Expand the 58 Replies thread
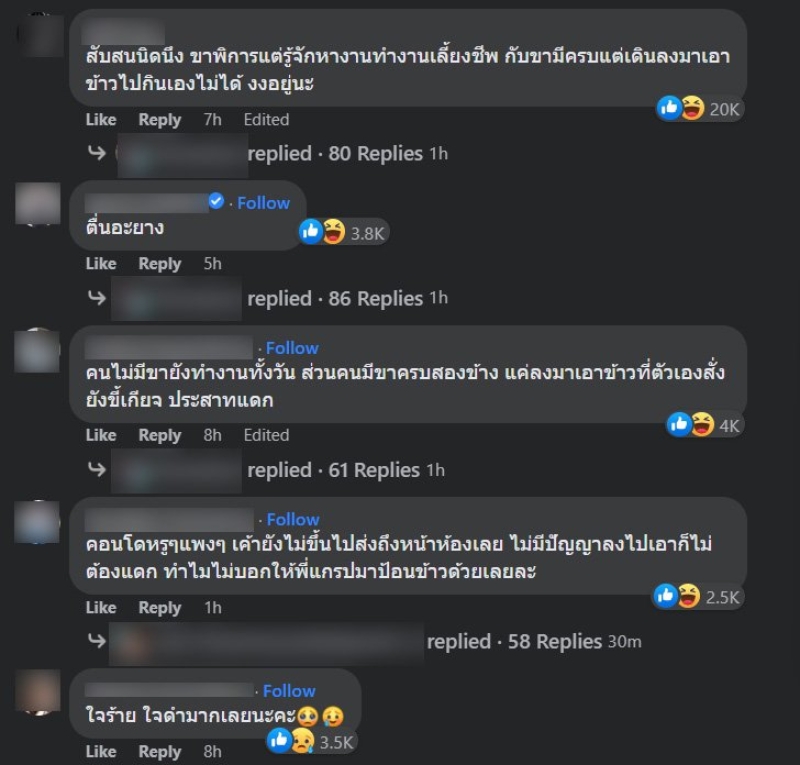 [555, 641]
